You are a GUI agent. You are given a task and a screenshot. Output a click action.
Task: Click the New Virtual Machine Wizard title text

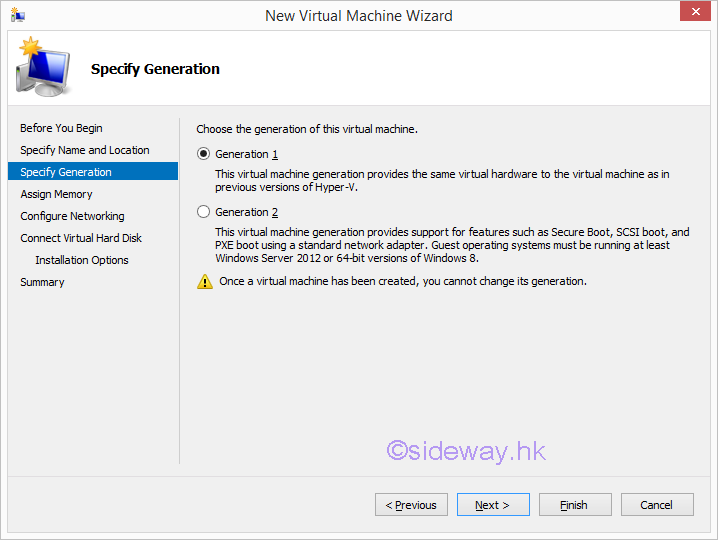(358, 15)
